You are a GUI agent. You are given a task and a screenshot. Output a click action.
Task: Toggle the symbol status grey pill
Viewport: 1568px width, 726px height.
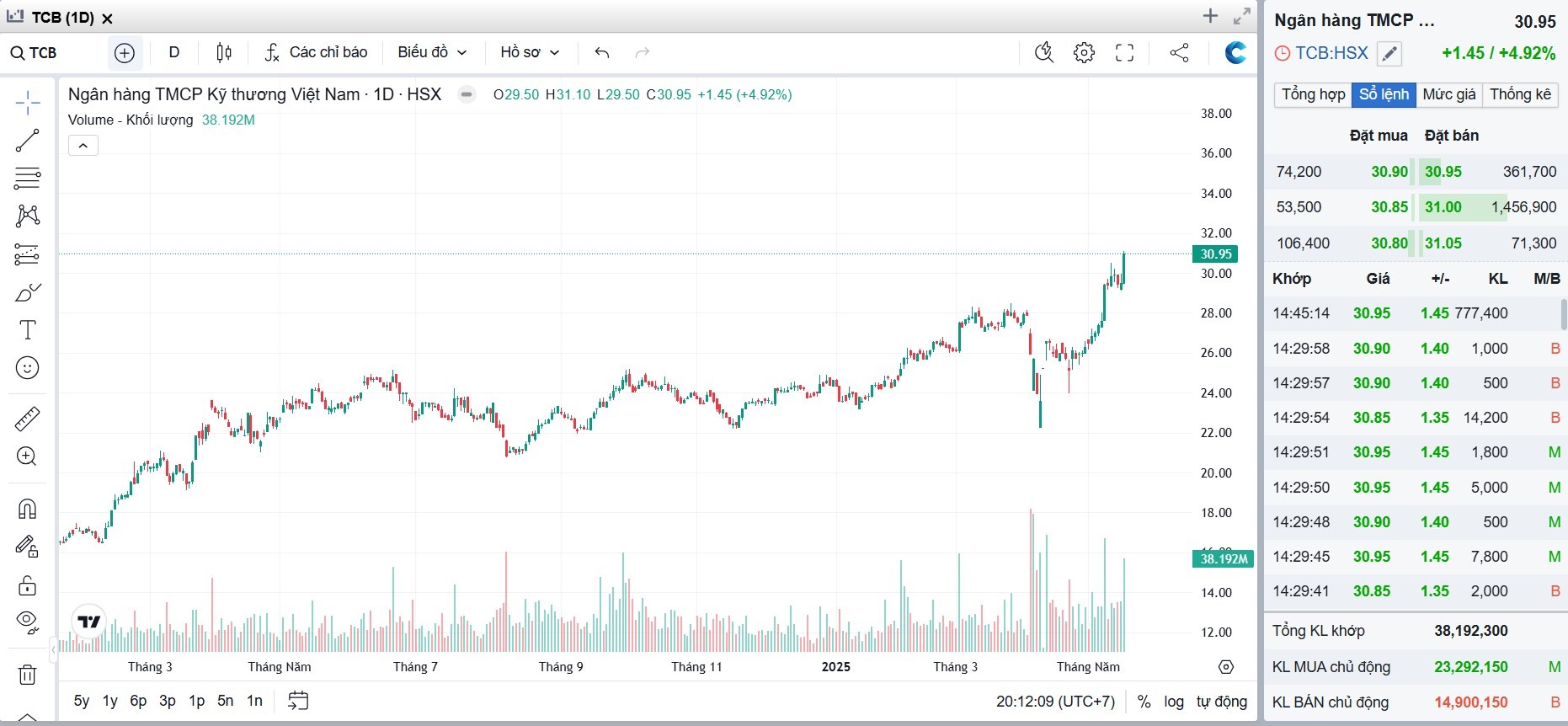point(467,94)
